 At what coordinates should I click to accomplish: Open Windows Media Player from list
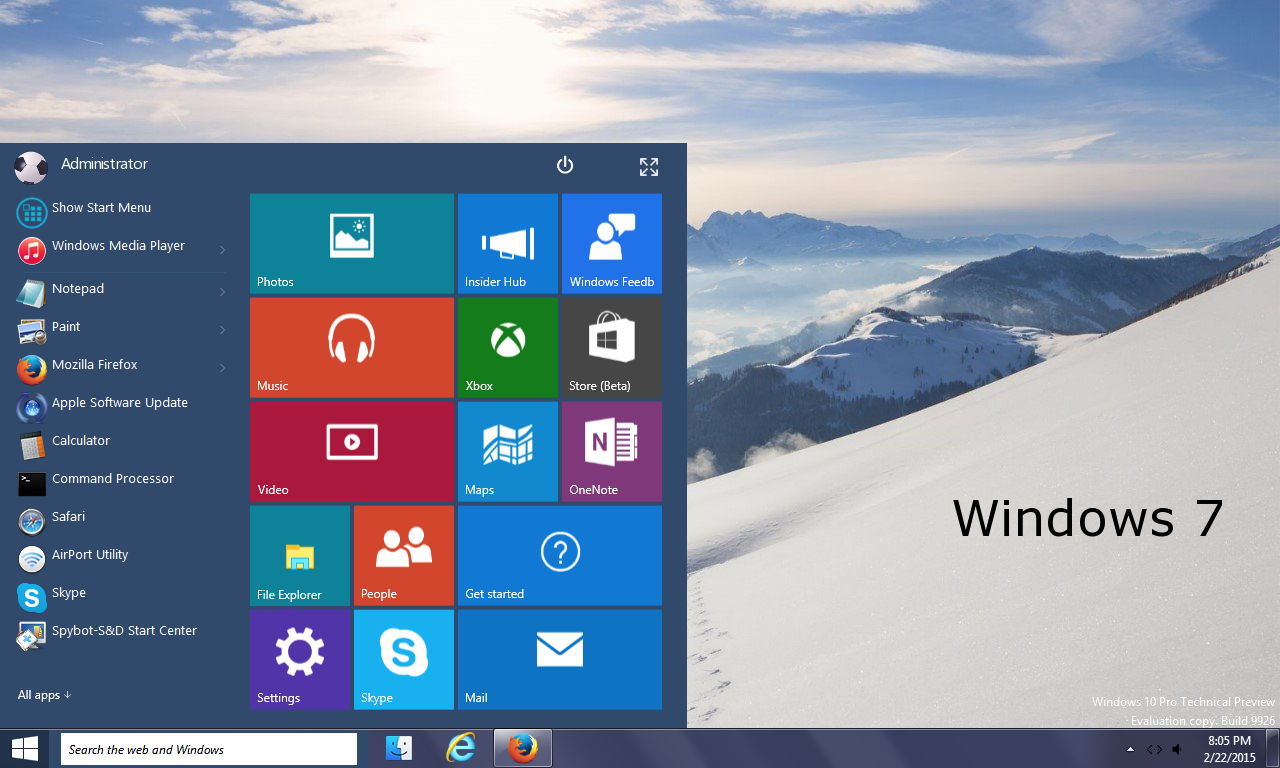(120, 249)
